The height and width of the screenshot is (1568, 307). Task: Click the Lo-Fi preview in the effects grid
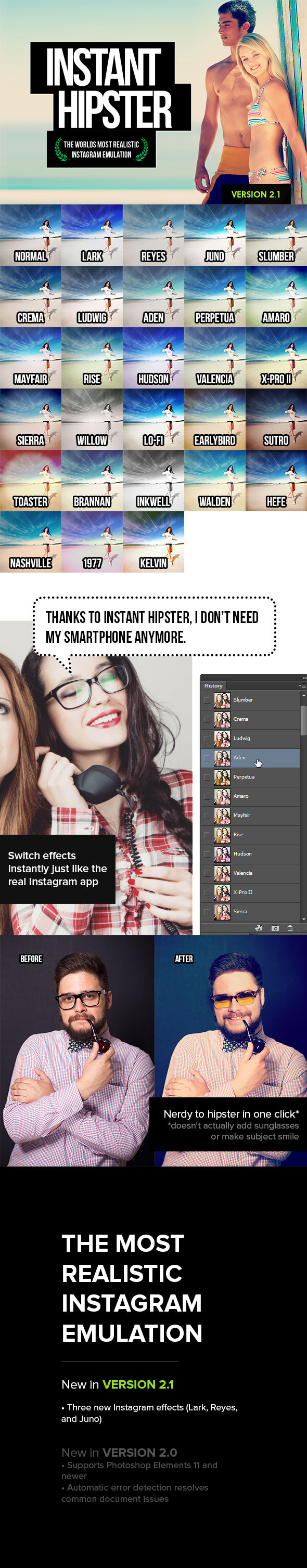click(x=153, y=419)
